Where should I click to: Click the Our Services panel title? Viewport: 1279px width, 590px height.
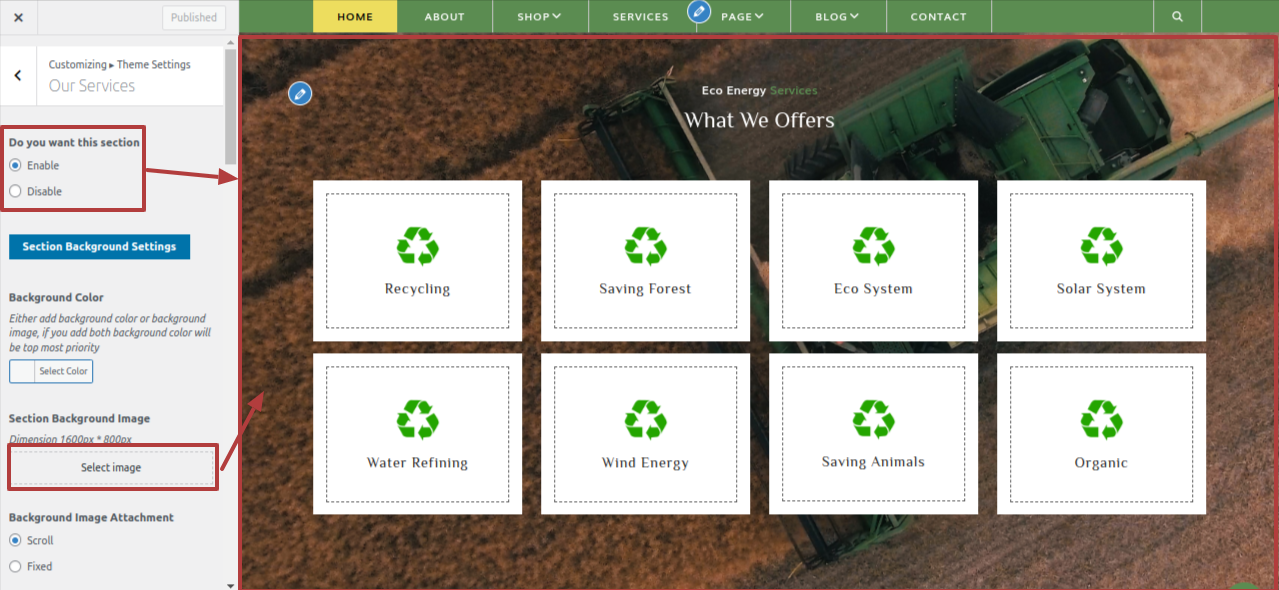tap(92, 86)
